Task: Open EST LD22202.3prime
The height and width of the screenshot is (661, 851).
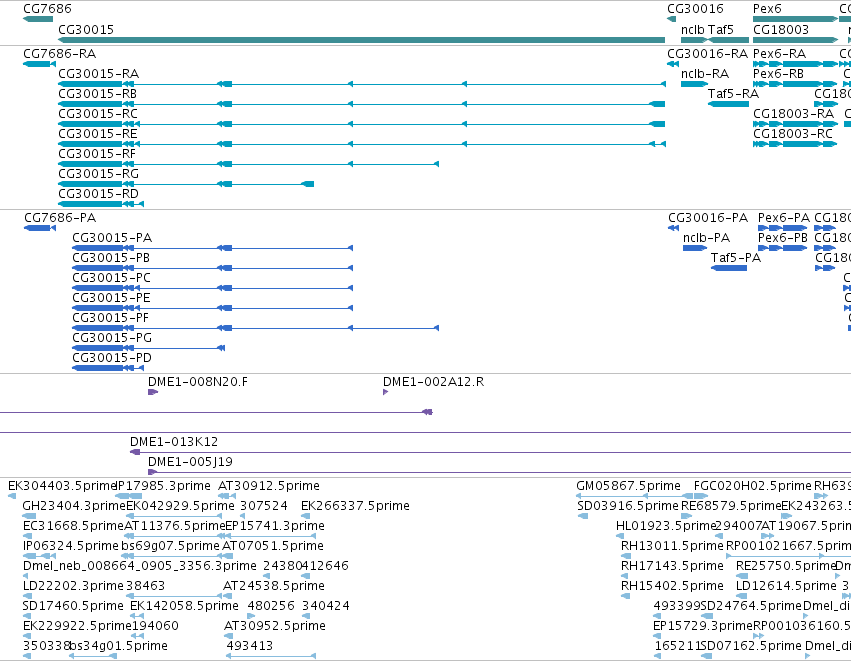Action: [73, 587]
